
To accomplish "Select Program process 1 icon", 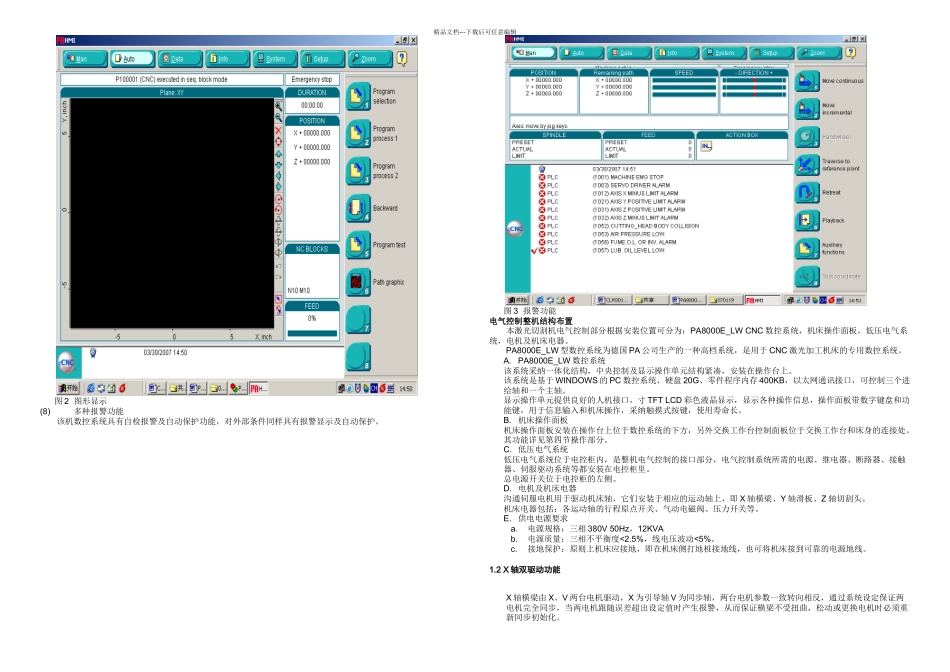I will [x=358, y=134].
